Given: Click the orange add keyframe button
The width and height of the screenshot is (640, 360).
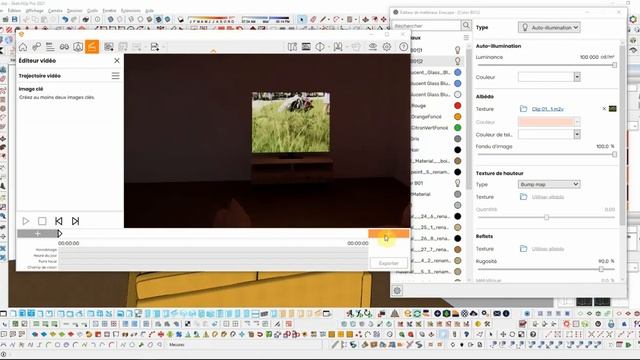Looking at the screenshot, I should pyautogui.click(x=389, y=233).
